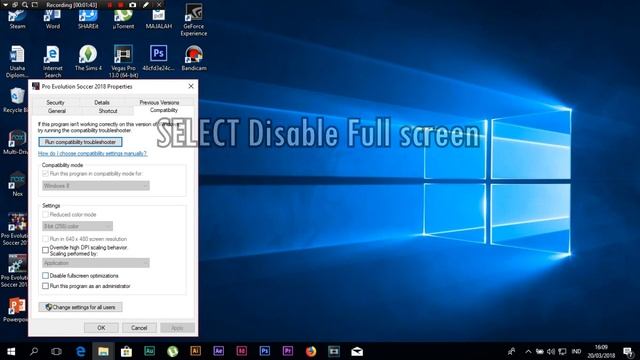Image resolution: width=640 pixels, height=360 pixels.
Task: Activate the recorder's pencil drawing tool
Action: (x=146, y=4)
